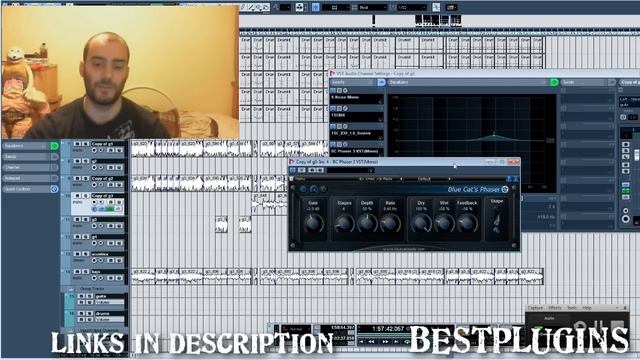
Task: Open the Menu button in Blue Cat's Phaser
Action: (x=300, y=179)
